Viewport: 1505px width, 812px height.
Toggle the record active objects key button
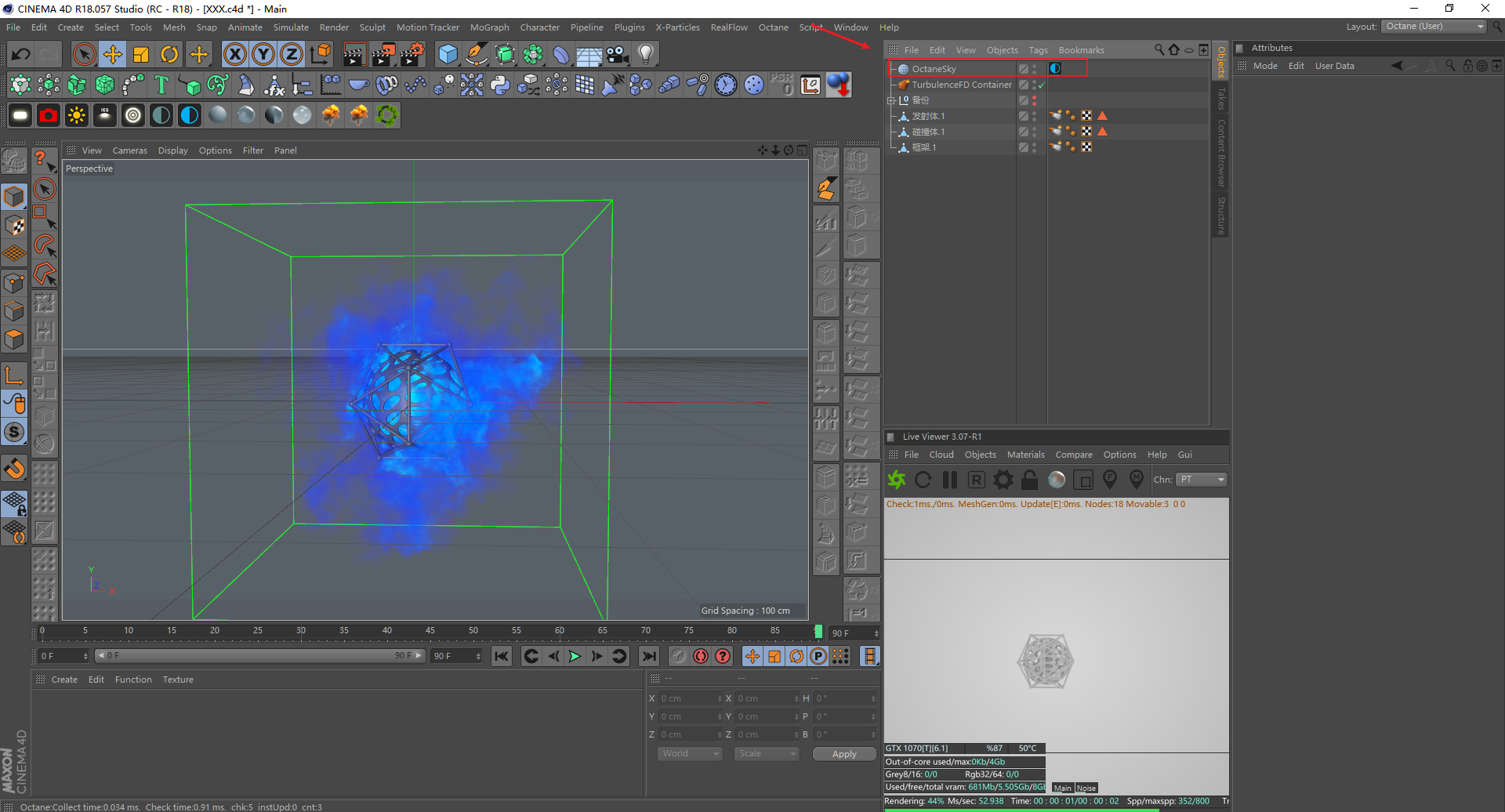[x=679, y=656]
